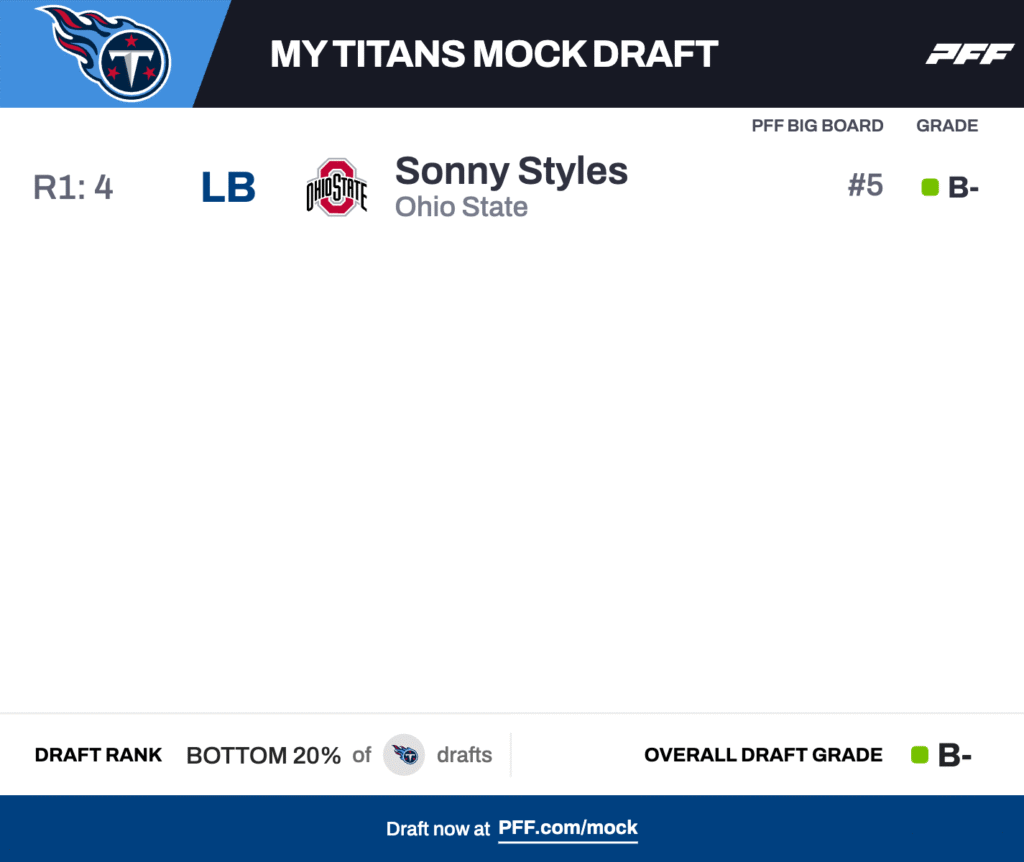Click the Tennessee Titans logo in header
1024x862 pixels.
(x=104, y=52)
